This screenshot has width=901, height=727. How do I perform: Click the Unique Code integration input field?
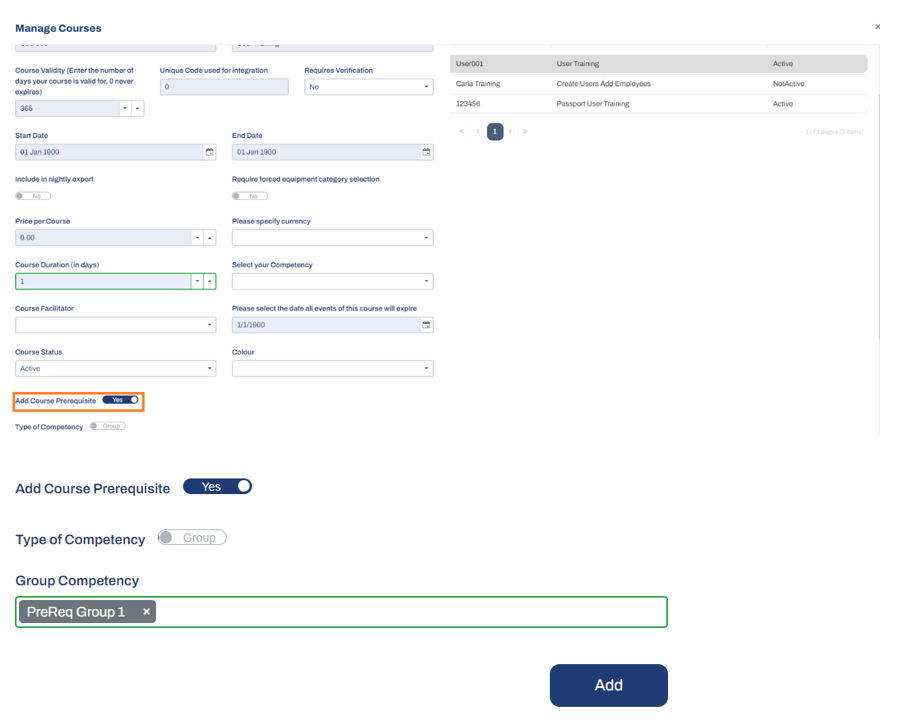point(224,87)
